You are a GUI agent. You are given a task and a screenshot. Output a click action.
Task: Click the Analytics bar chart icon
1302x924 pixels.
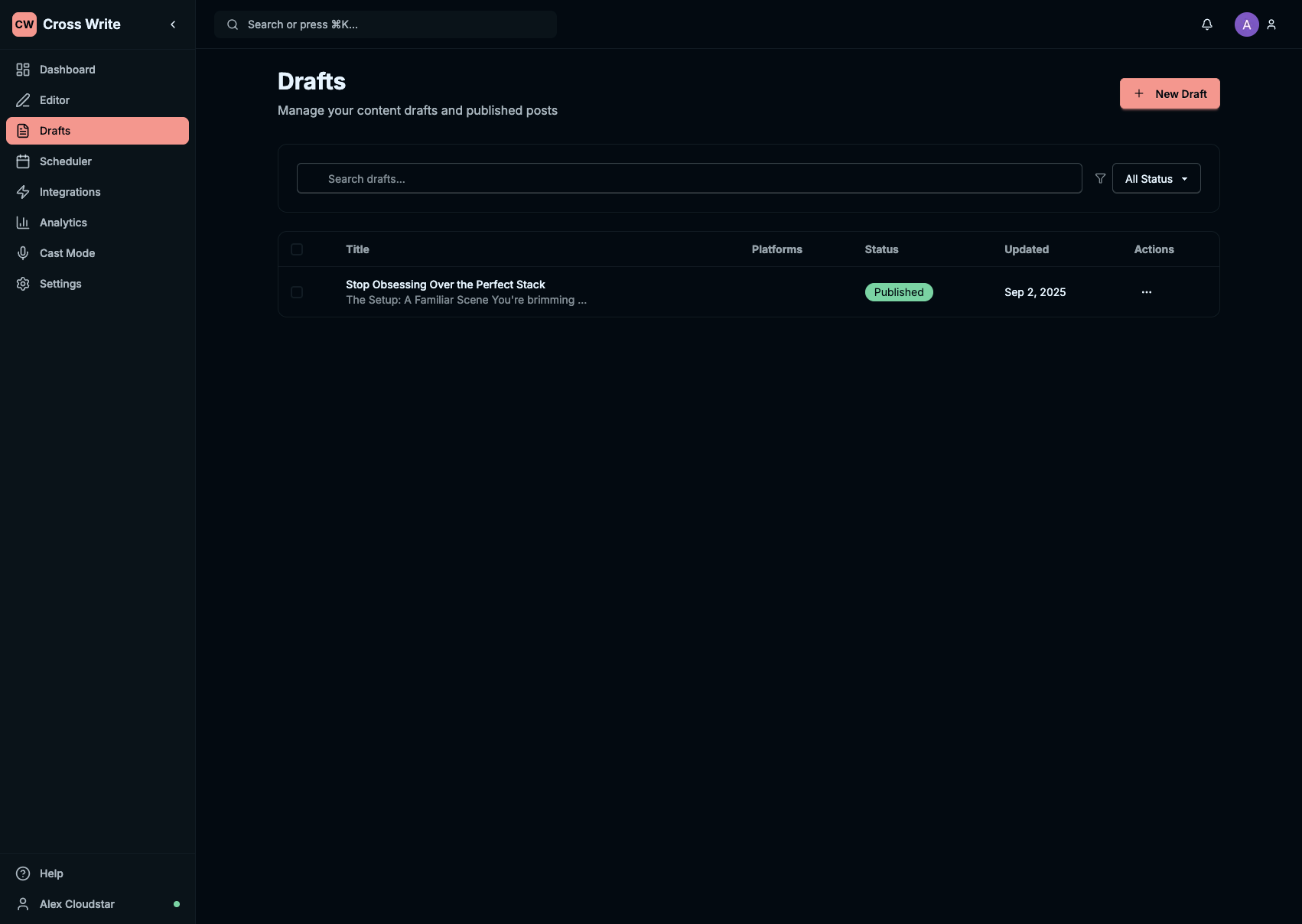tap(23, 223)
